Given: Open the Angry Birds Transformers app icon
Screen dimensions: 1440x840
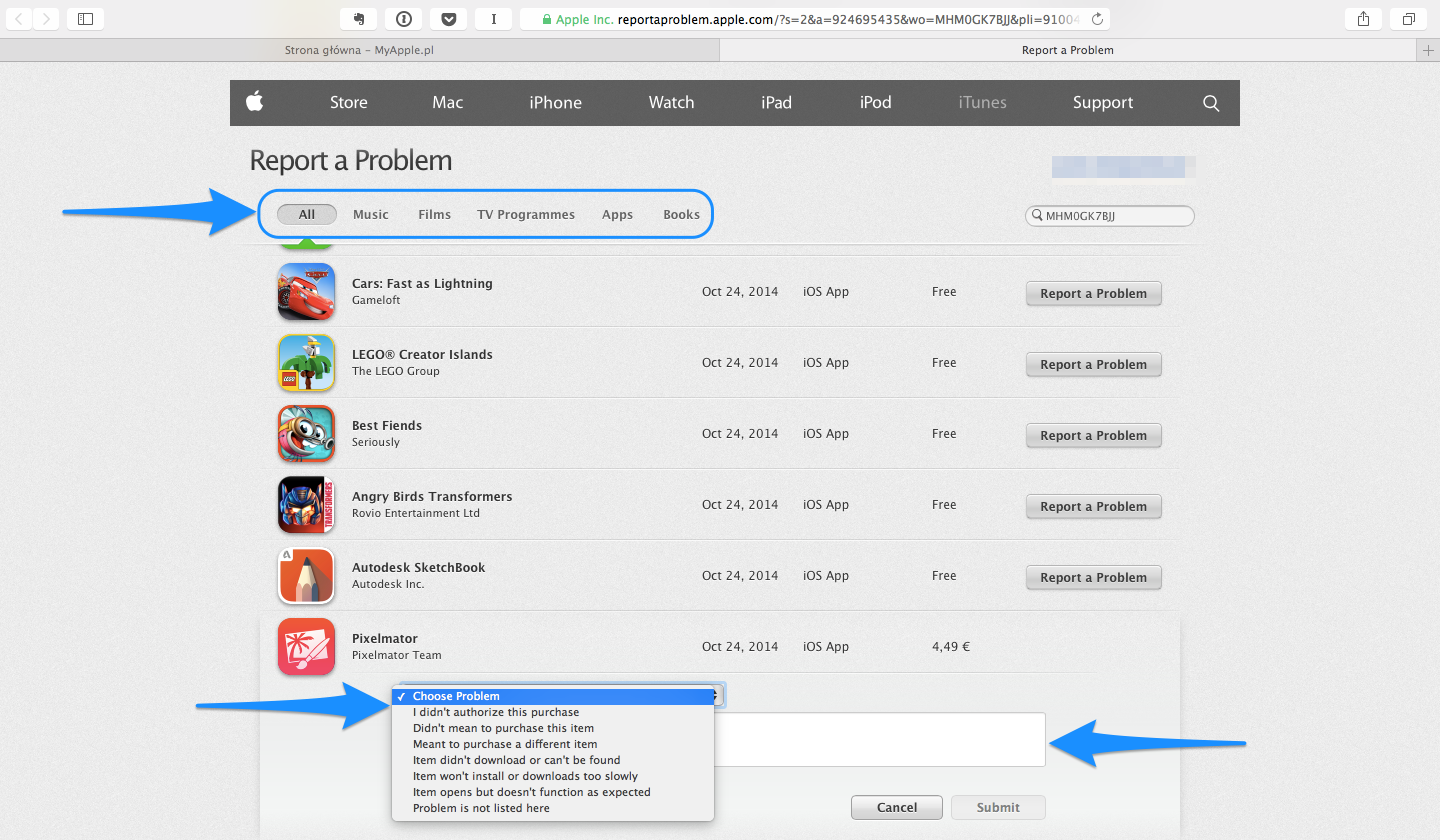Looking at the screenshot, I should 306,504.
